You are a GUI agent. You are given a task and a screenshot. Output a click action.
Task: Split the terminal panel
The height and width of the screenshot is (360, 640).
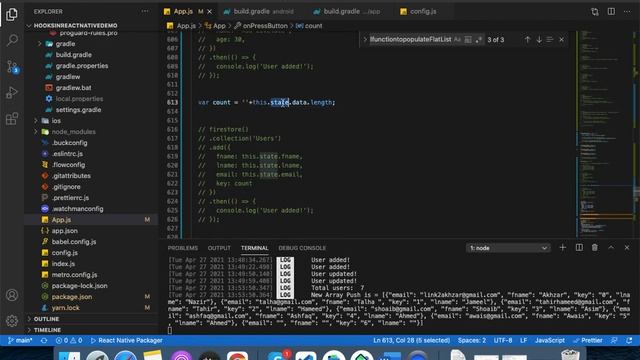coord(579,247)
